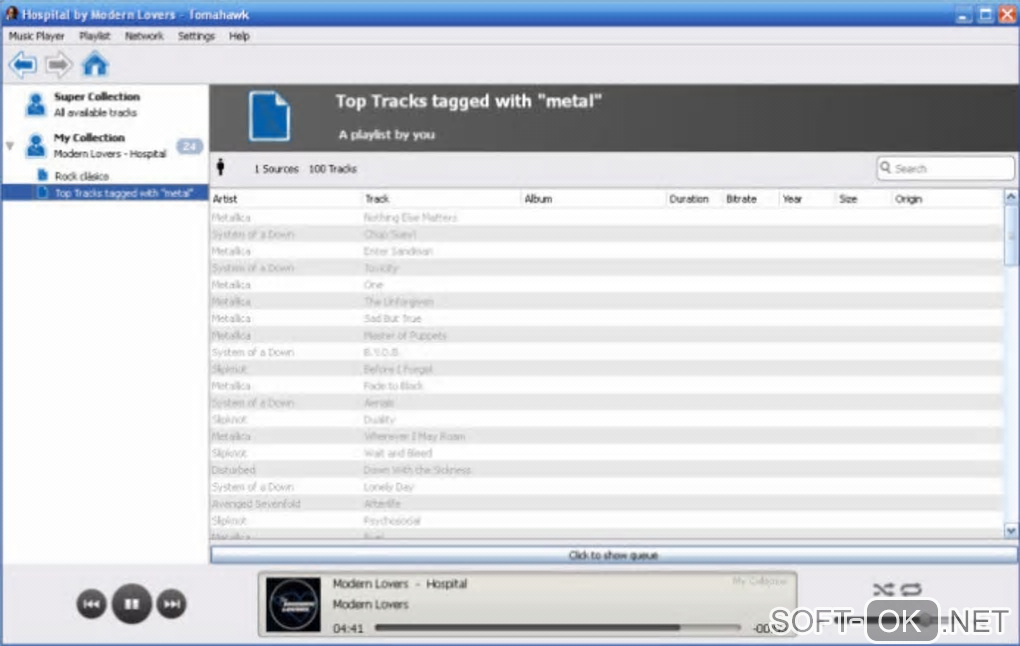
Task: Open the Settings menu
Action: (196, 36)
